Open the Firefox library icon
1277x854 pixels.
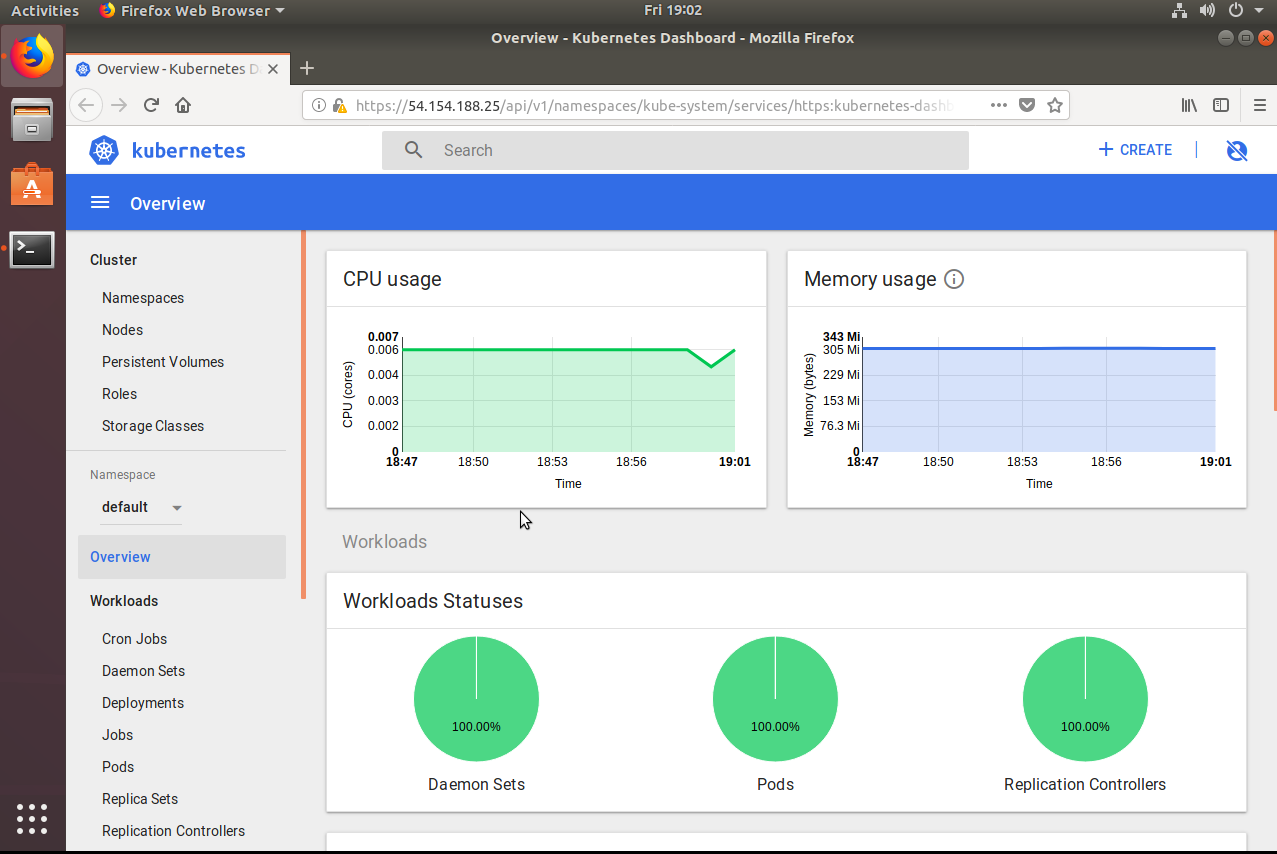tap(1190, 105)
